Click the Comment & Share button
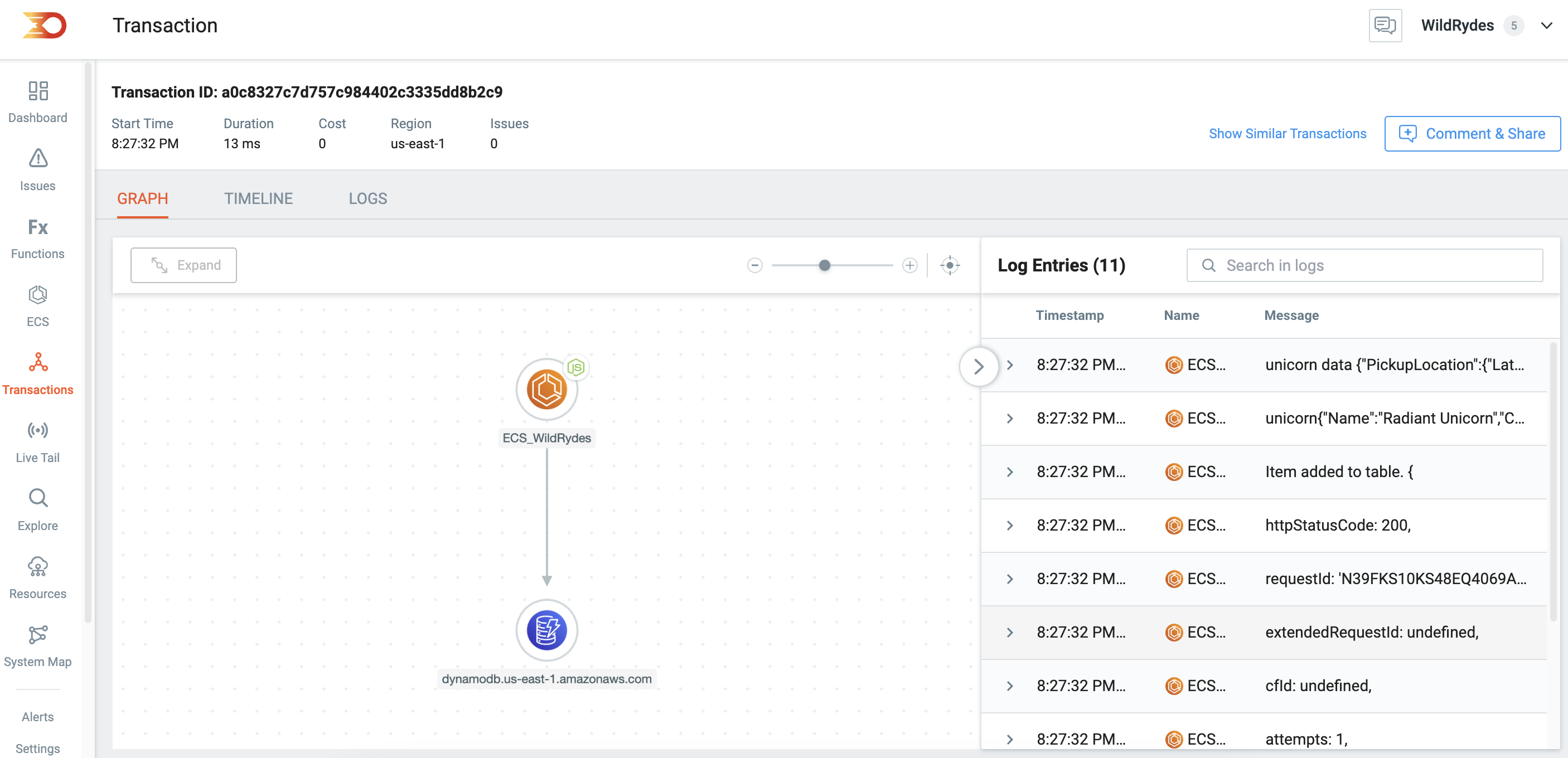The width and height of the screenshot is (1568, 758). click(x=1472, y=134)
